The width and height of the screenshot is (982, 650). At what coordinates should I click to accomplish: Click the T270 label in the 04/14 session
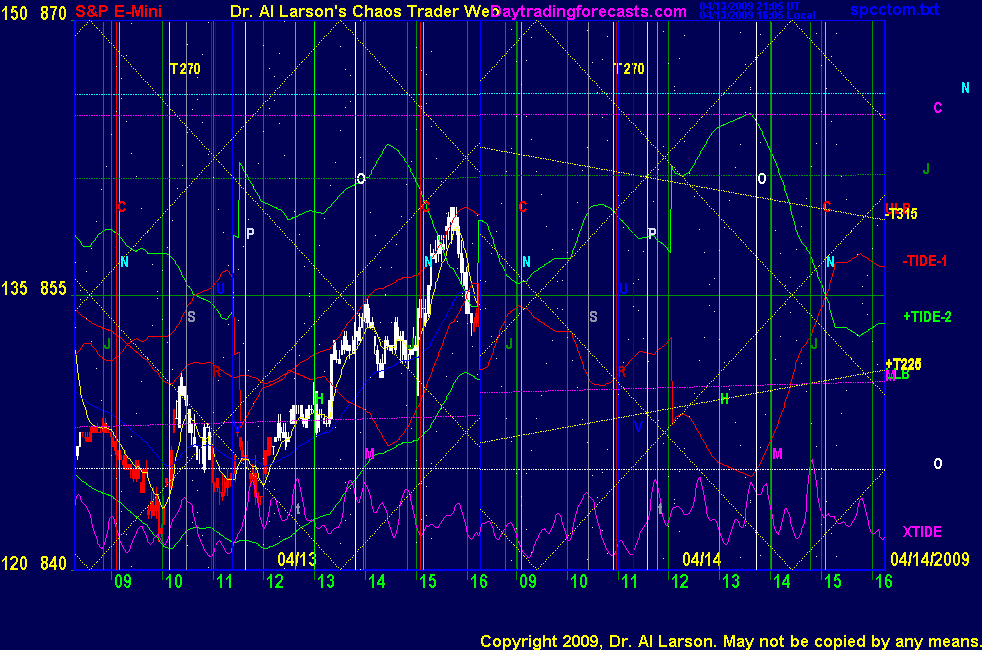629,69
